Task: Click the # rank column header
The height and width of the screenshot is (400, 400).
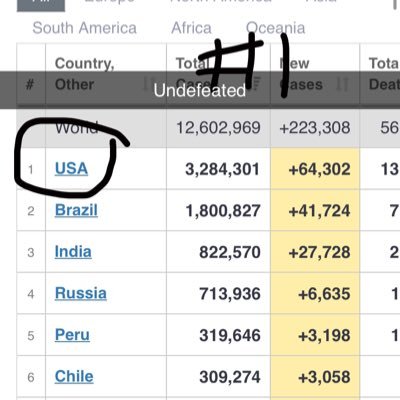Action: click(30, 84)
